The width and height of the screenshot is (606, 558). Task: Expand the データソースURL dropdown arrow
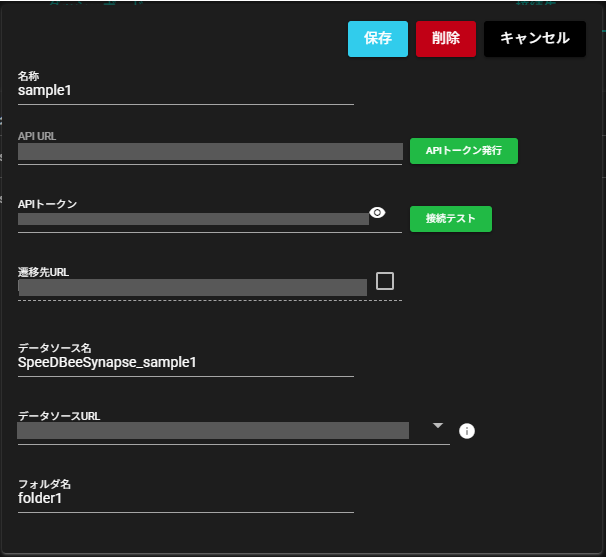coord(437,425)
